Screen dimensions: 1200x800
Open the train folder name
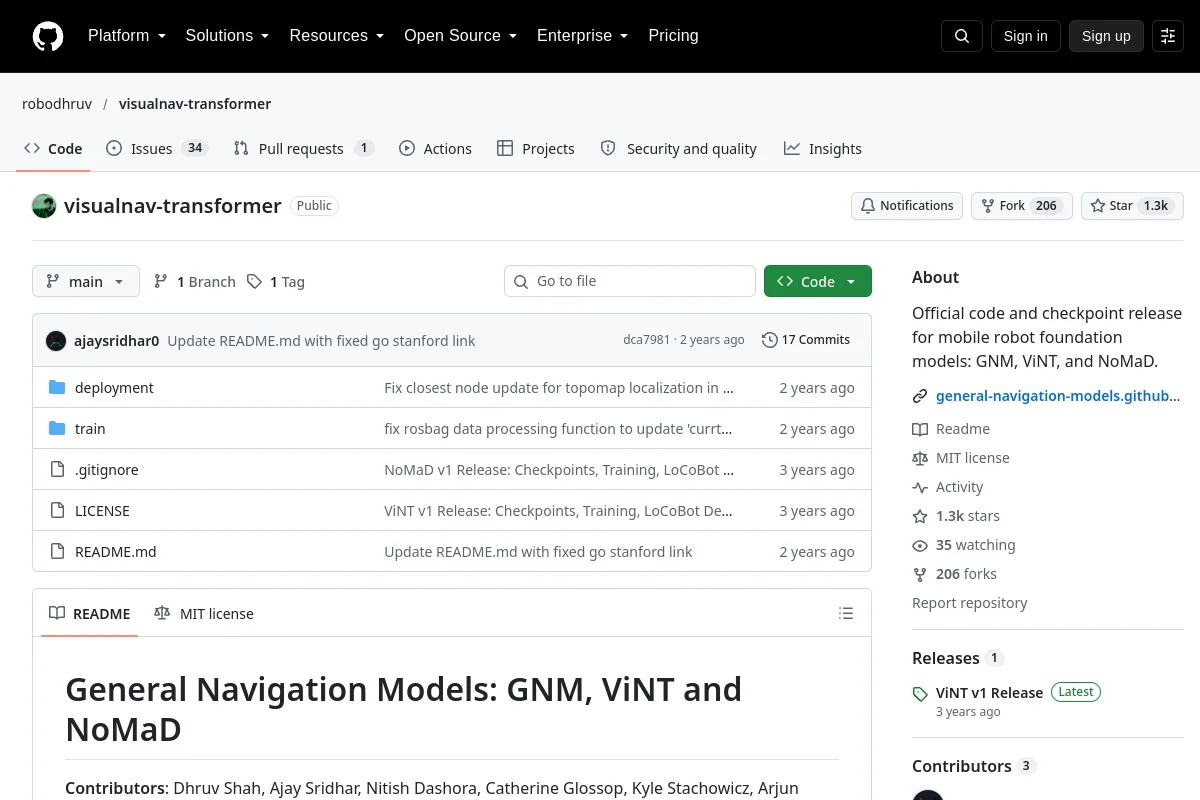coord(90,429)
